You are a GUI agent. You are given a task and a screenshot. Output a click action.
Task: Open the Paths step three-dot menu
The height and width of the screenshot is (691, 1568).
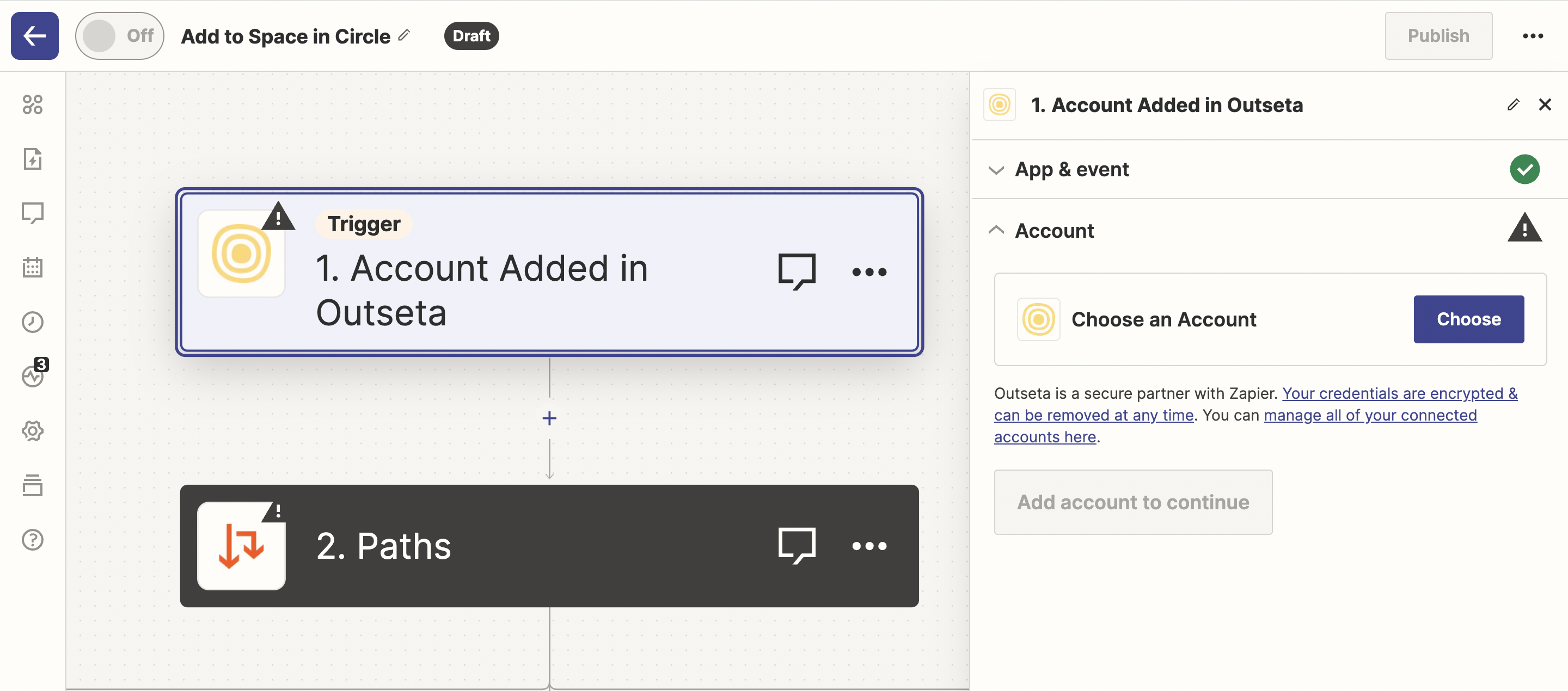click(x=868, y=546)
